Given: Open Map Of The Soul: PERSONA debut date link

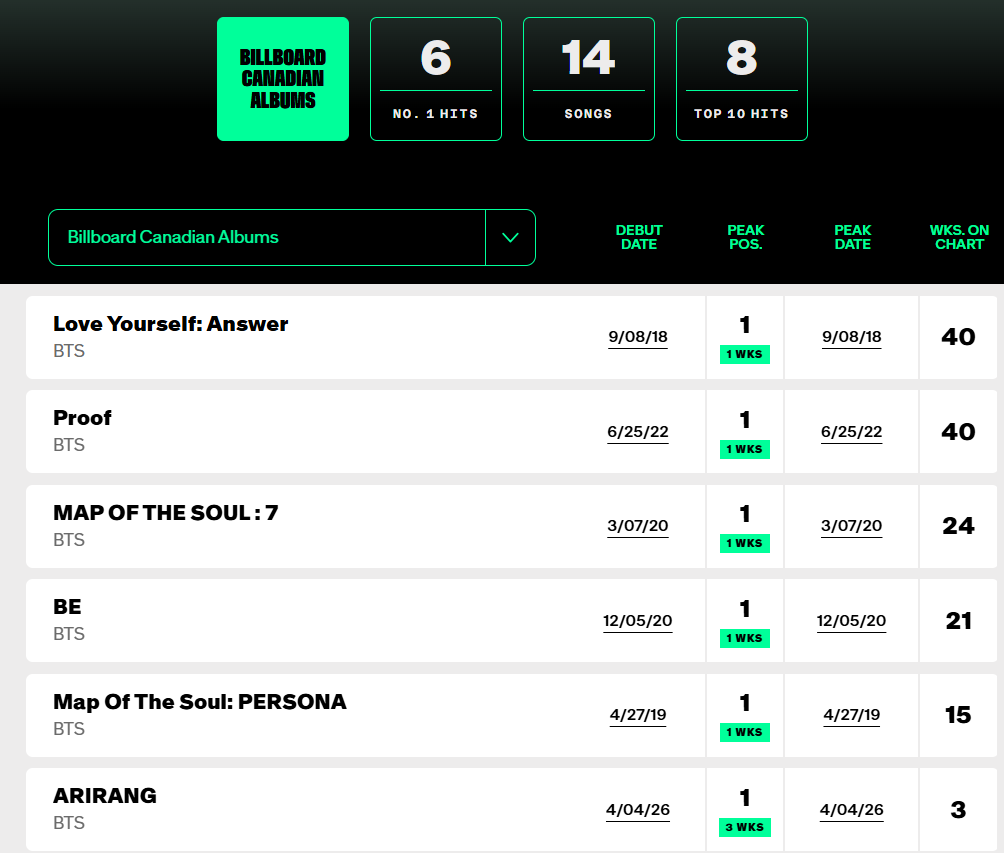Looking at the screenshot, I should (638, 715).
